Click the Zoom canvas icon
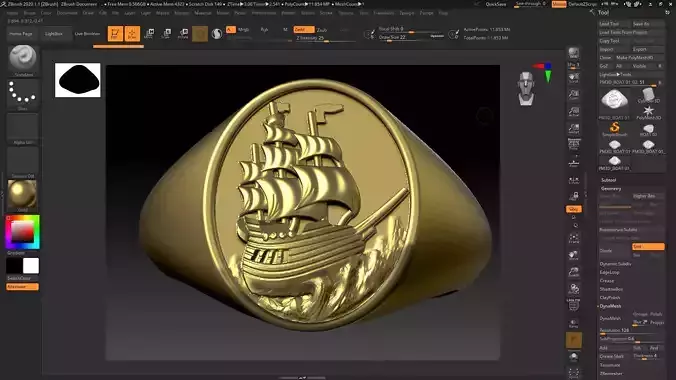676x380 pixels. (x=573, y=94)
